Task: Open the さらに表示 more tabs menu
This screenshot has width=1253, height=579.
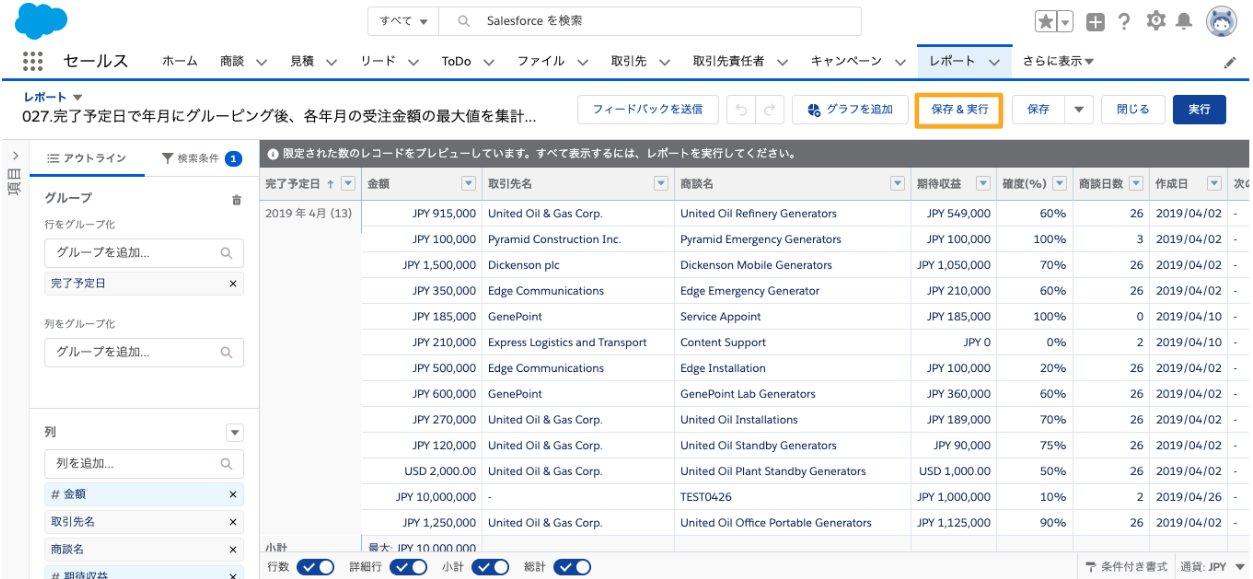Action: click(1058, 62)
